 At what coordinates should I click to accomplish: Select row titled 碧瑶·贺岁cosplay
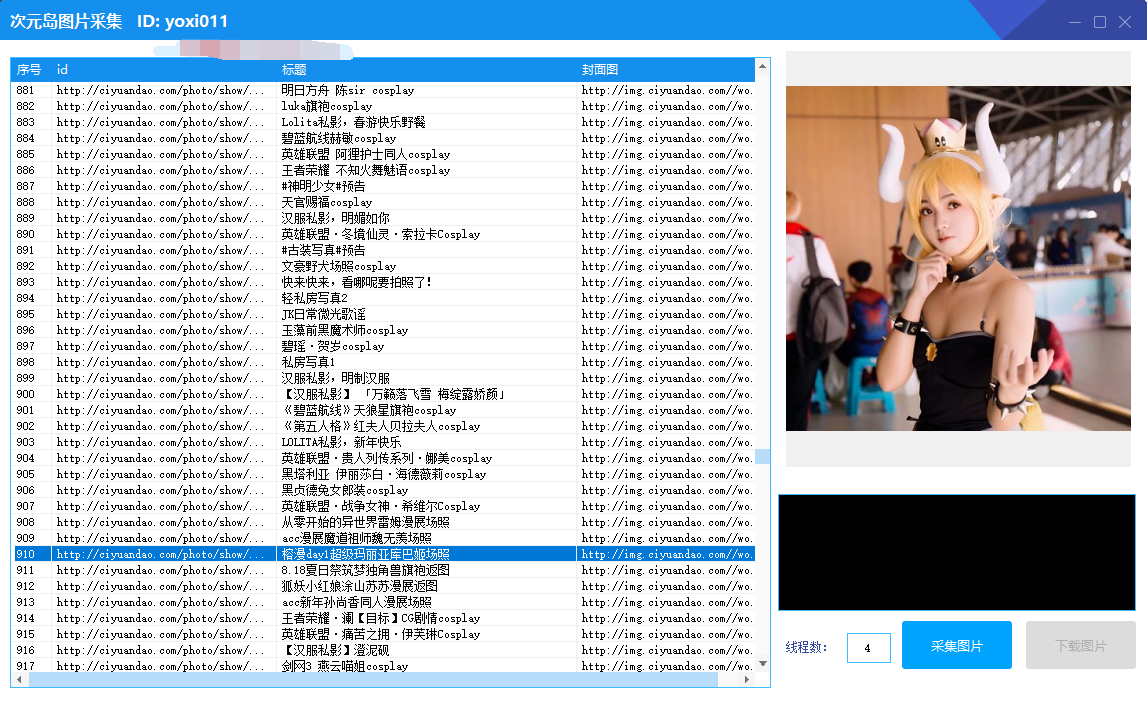pyautogui.click(x=383, y=346)
